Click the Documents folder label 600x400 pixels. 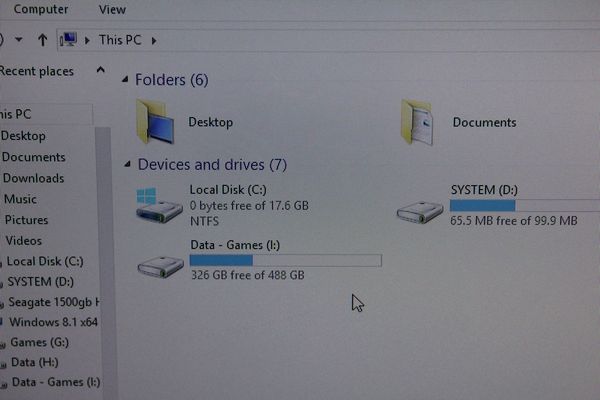(484, 122)
